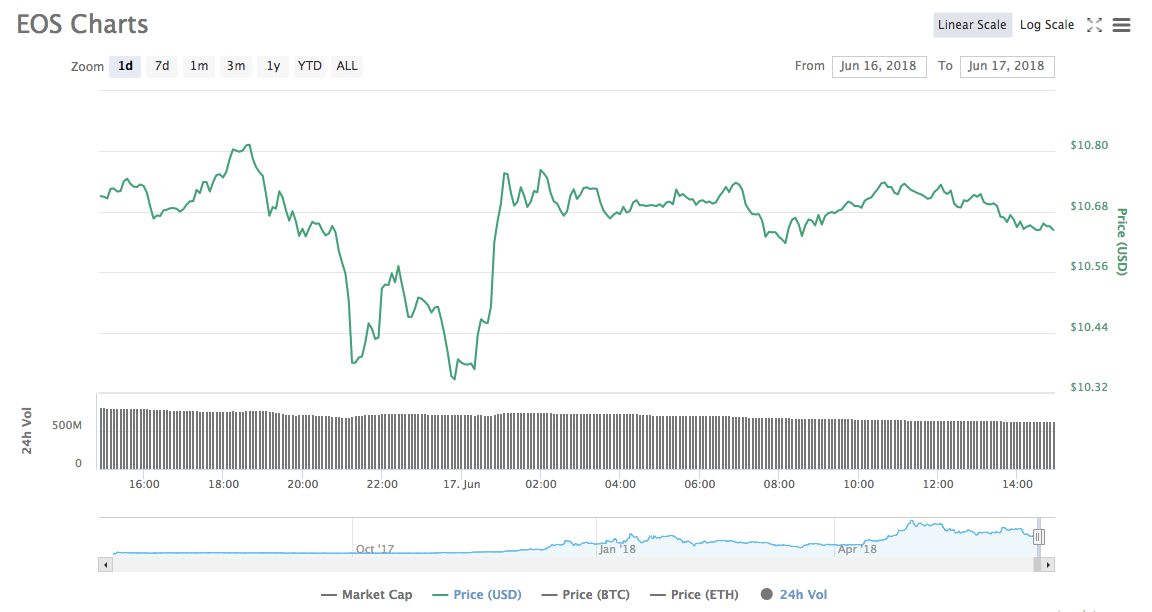
Task: Click the 17. Jun time axis label
Action: tap(461, 485)
